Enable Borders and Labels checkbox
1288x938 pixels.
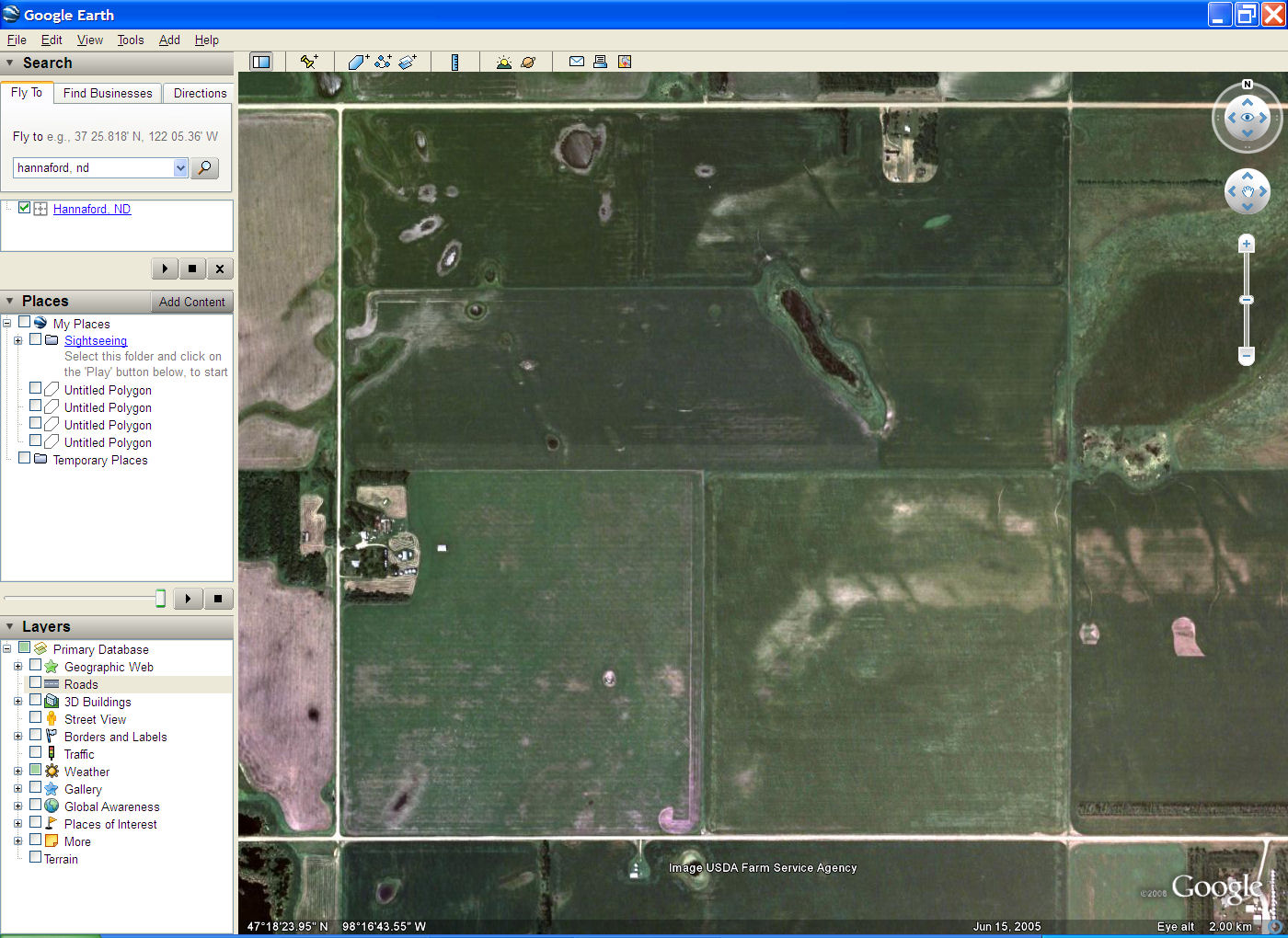point(35,736)
